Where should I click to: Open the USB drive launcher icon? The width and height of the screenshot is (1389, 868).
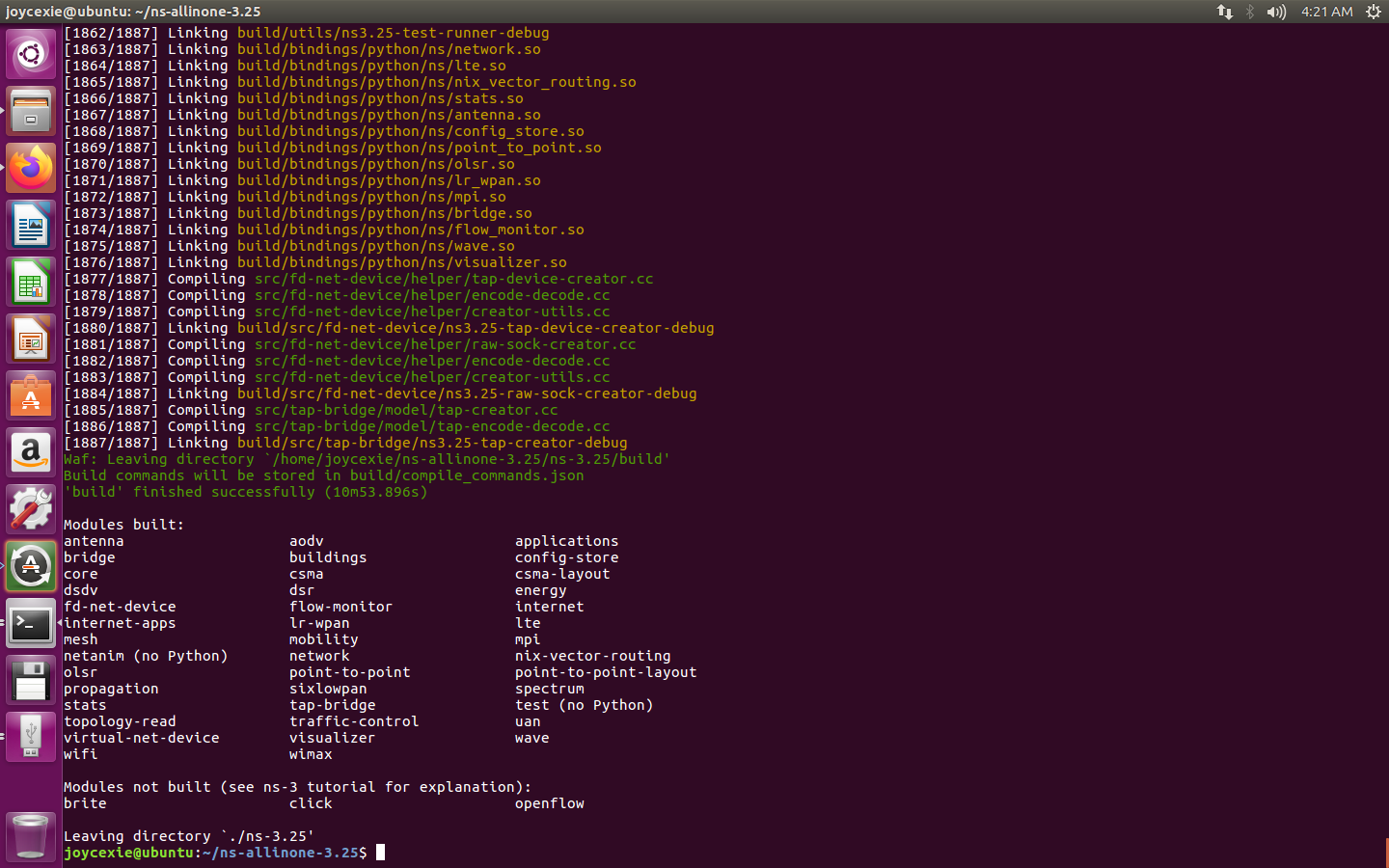(x=31, y=737)
